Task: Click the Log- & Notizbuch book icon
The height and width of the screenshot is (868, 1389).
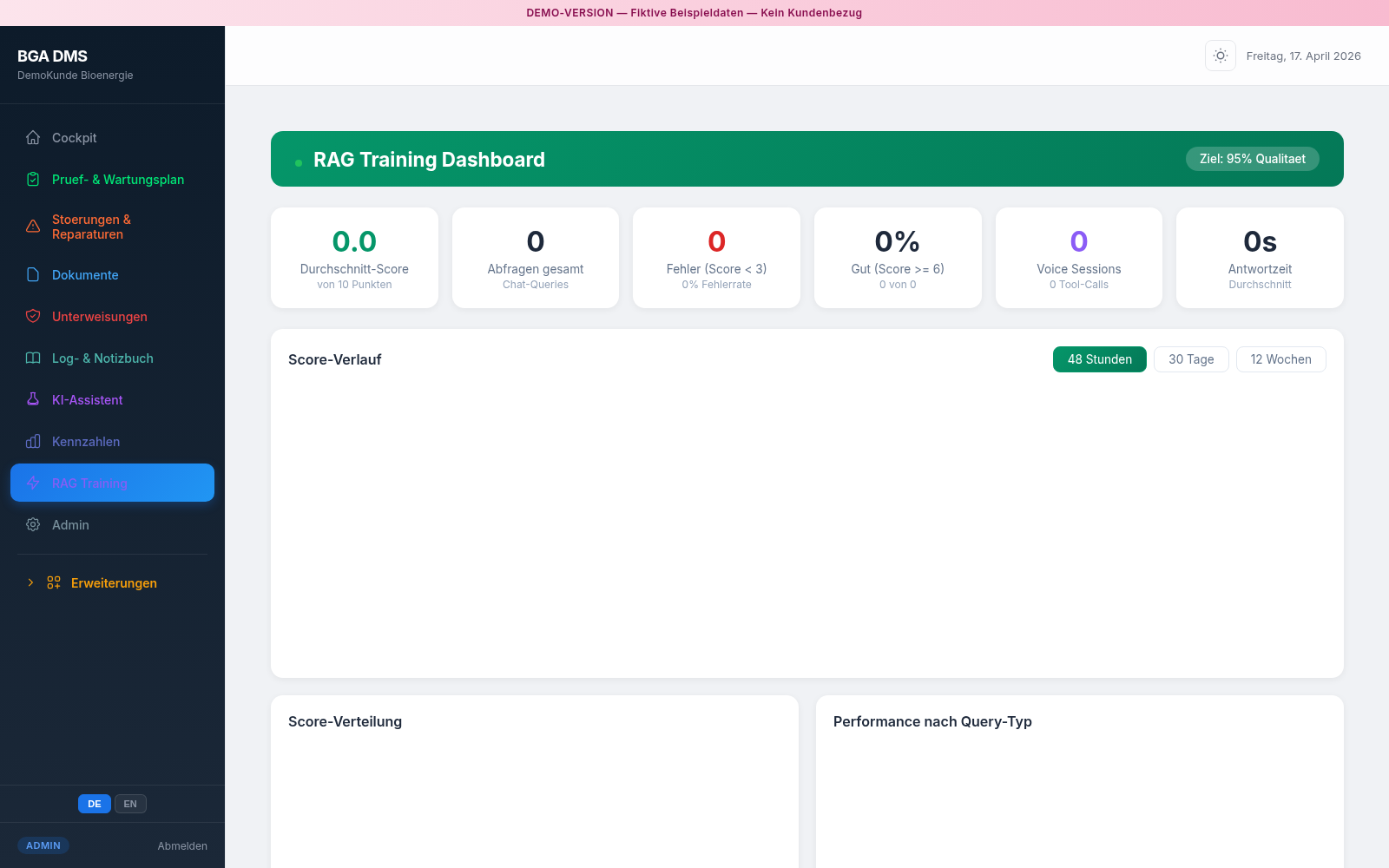Action: (x=33, y=358)
